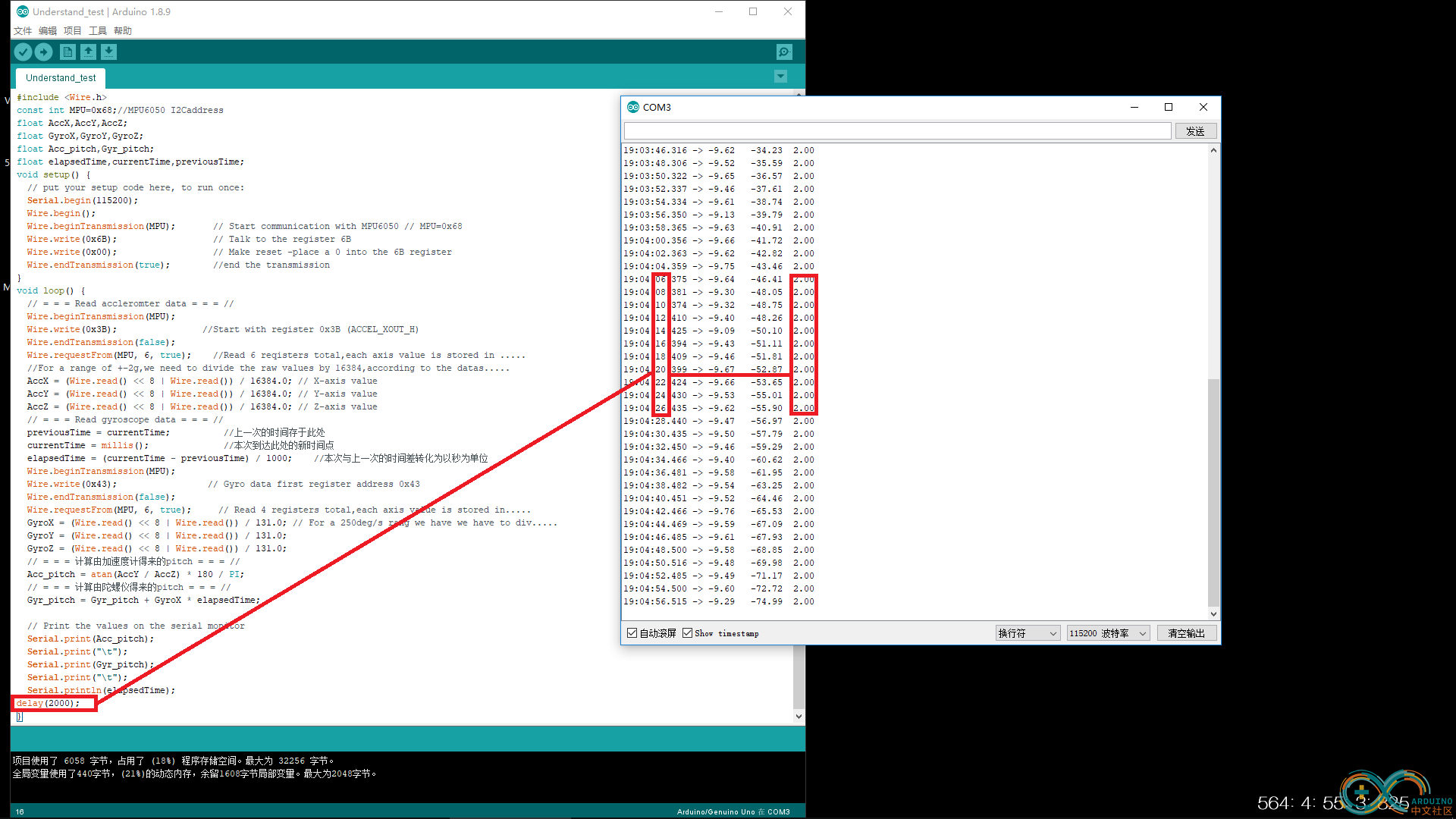Minimize the COM3 serial monitor window
Screen dimensions: 1456x819
coord(1134,107)
